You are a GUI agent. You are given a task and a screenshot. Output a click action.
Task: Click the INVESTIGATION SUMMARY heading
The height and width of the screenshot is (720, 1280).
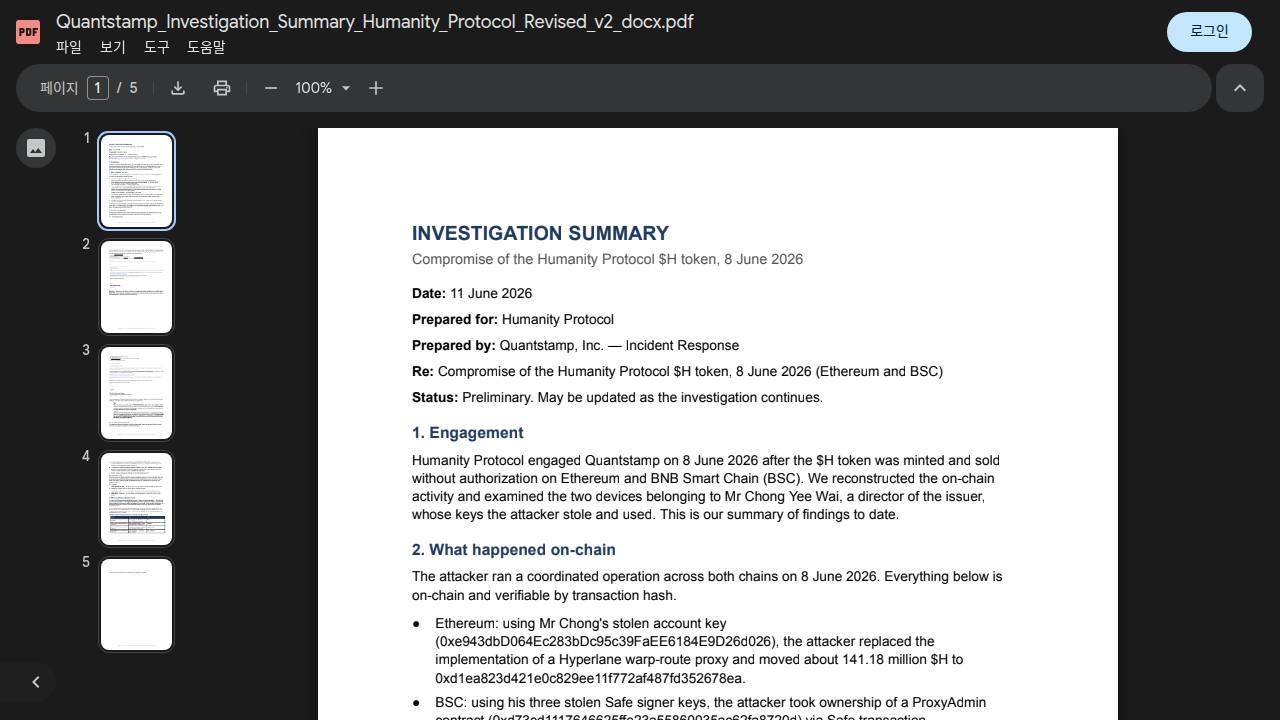(x=540, y=233)
